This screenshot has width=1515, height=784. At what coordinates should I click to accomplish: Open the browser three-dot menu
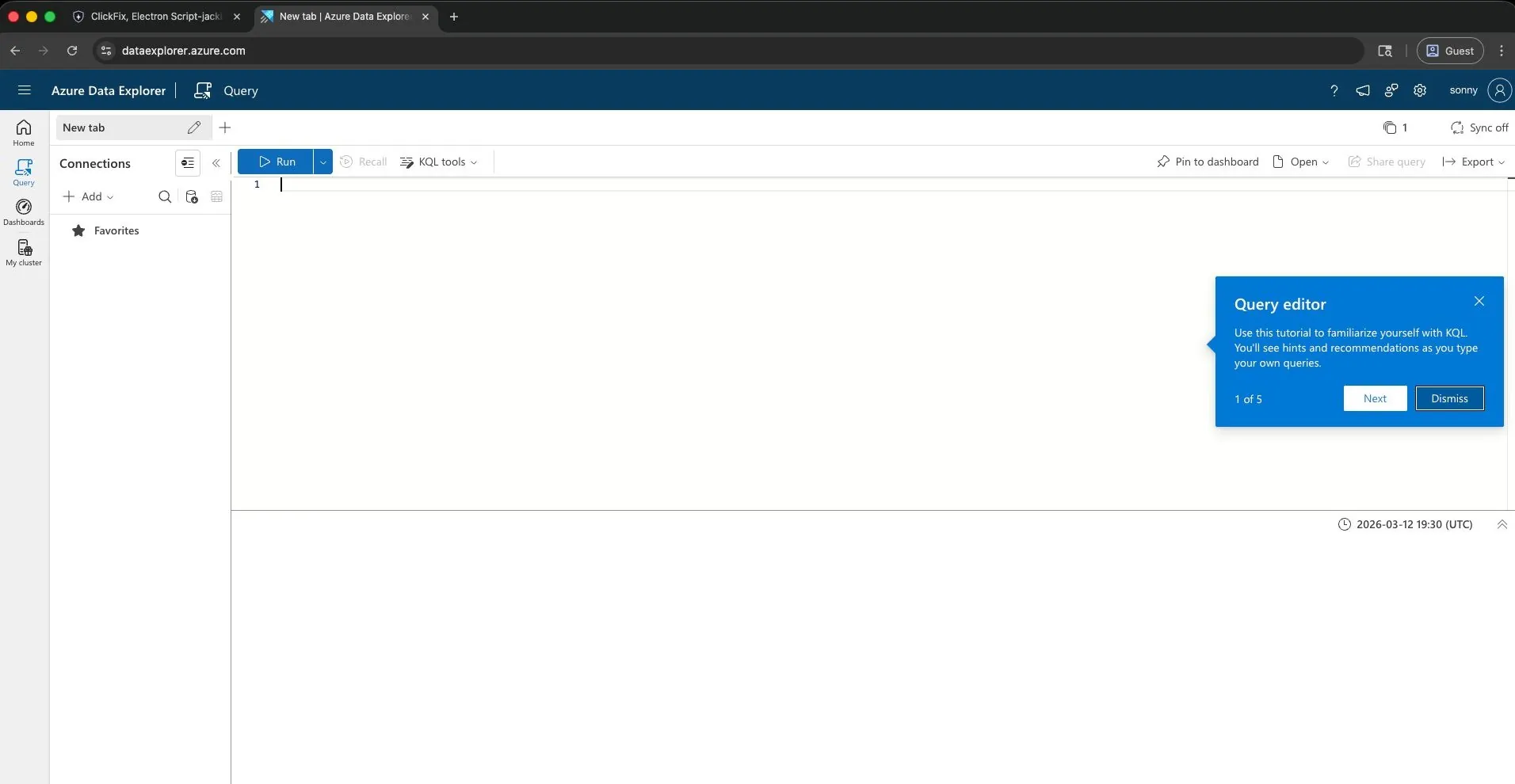pos(1502,51)
